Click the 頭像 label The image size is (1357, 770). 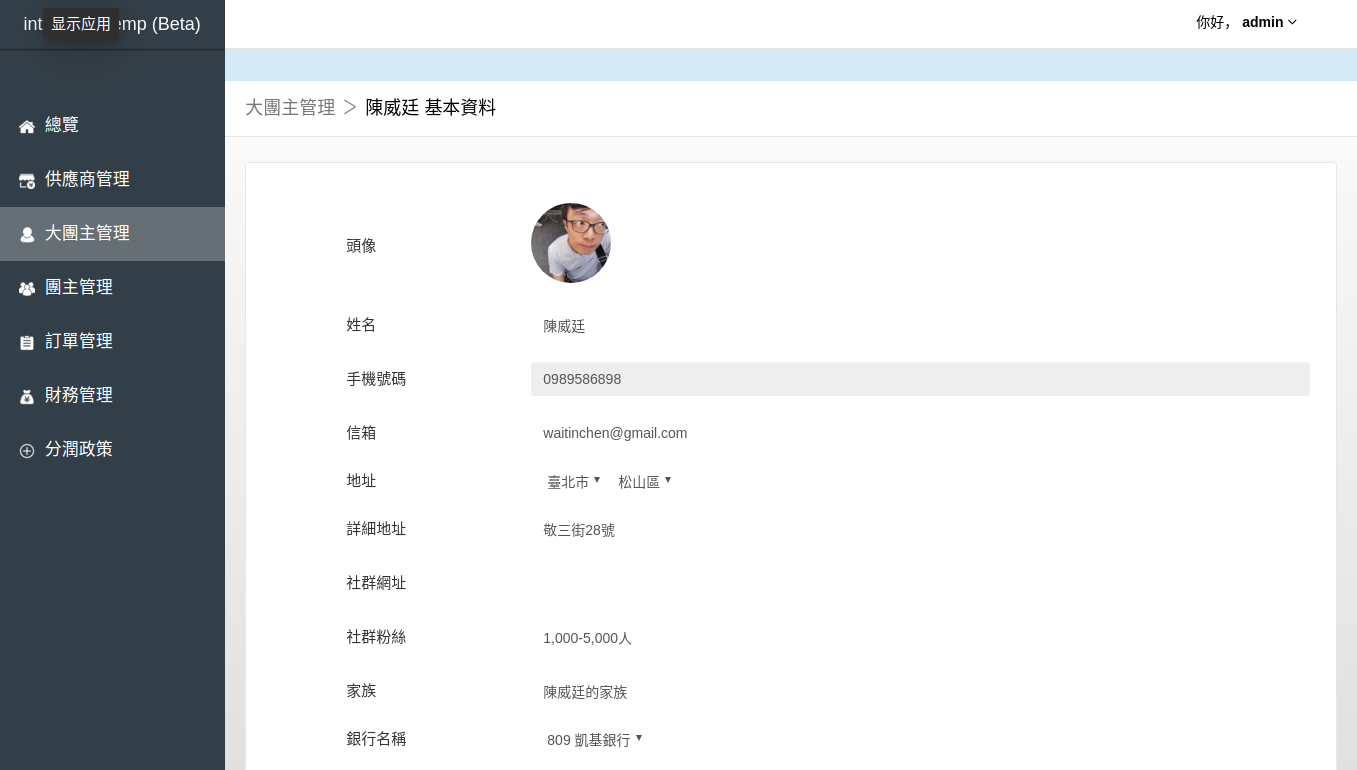[361, 245]
